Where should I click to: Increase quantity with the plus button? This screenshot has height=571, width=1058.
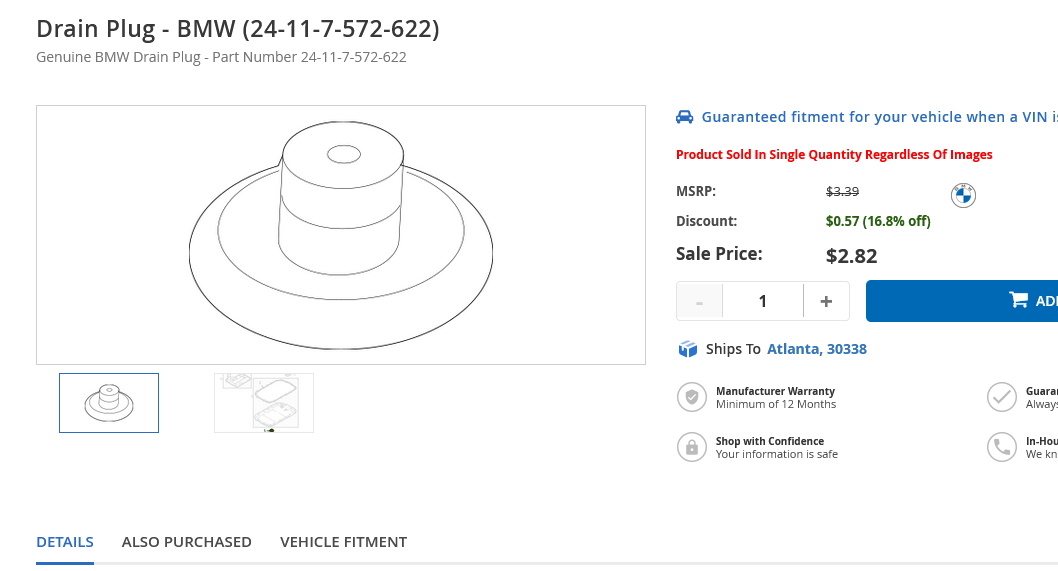point(826,301)
